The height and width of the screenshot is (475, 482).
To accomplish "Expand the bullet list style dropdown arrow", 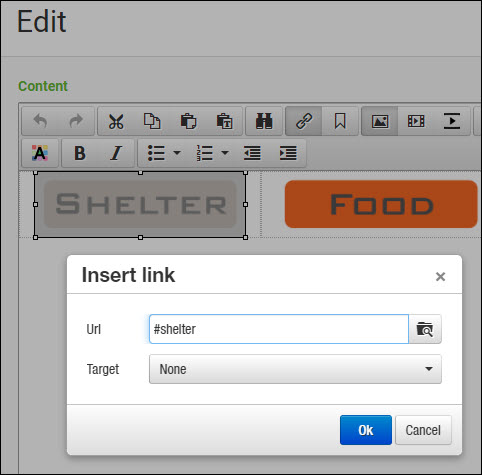I will 177,153.
